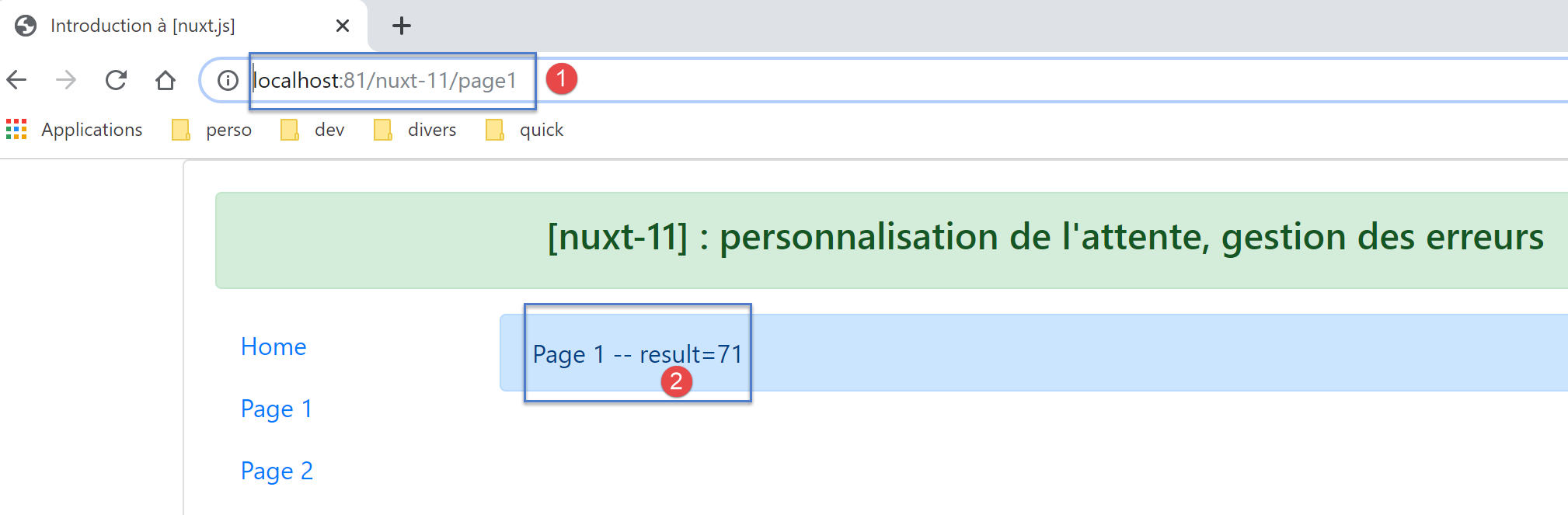
Task: Reload the current page
Action: click(116, 80)
